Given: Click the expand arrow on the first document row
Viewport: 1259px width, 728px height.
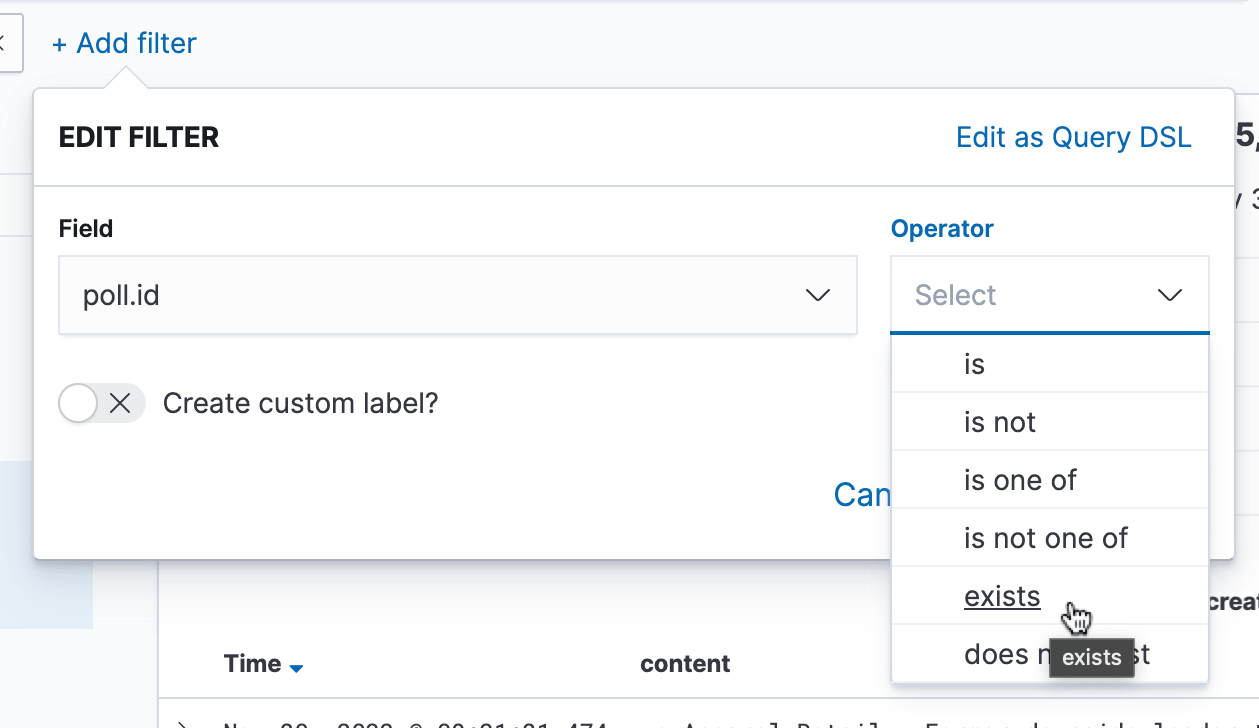Looking at the screenshot, I should pos(182,722).
